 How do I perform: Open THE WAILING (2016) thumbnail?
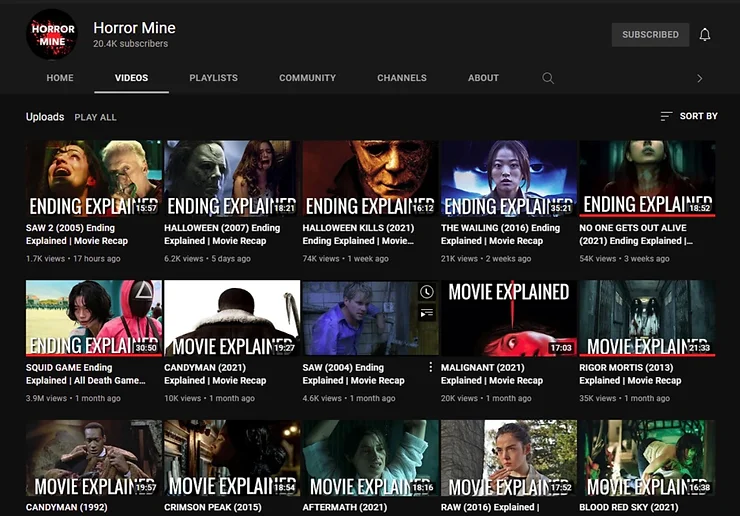point(509,178)
